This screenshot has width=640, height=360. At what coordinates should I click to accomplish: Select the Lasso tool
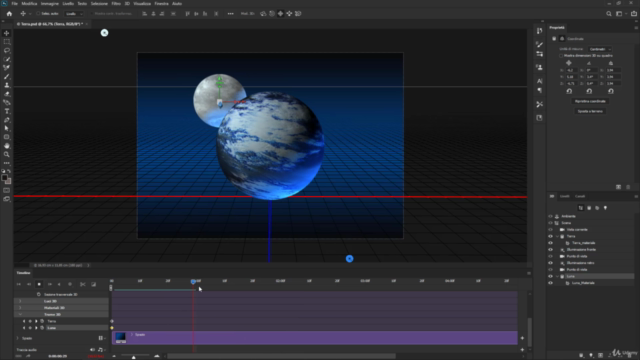click(x=7, y=50)
